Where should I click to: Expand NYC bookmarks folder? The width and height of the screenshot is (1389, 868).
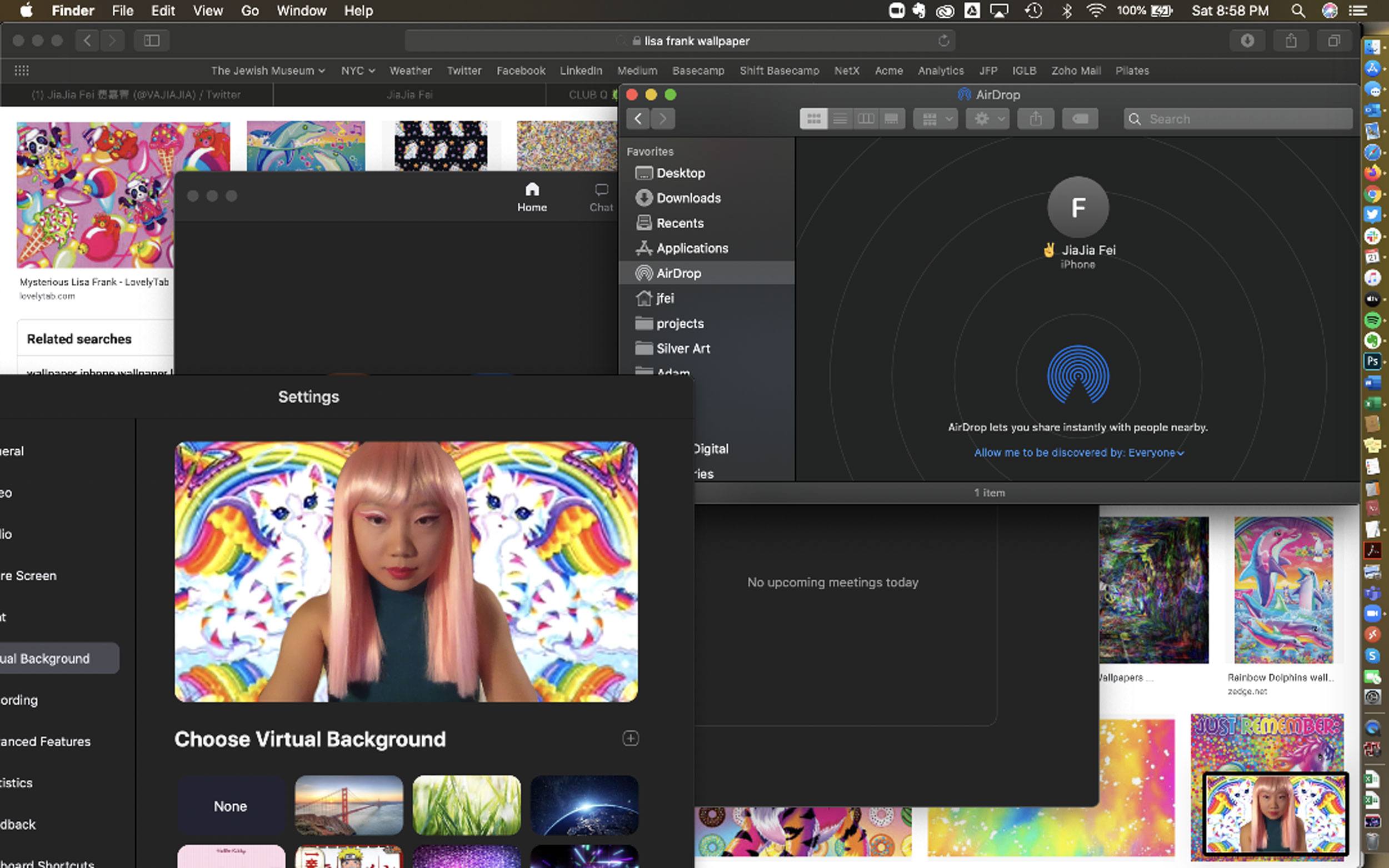pos(358,71)
